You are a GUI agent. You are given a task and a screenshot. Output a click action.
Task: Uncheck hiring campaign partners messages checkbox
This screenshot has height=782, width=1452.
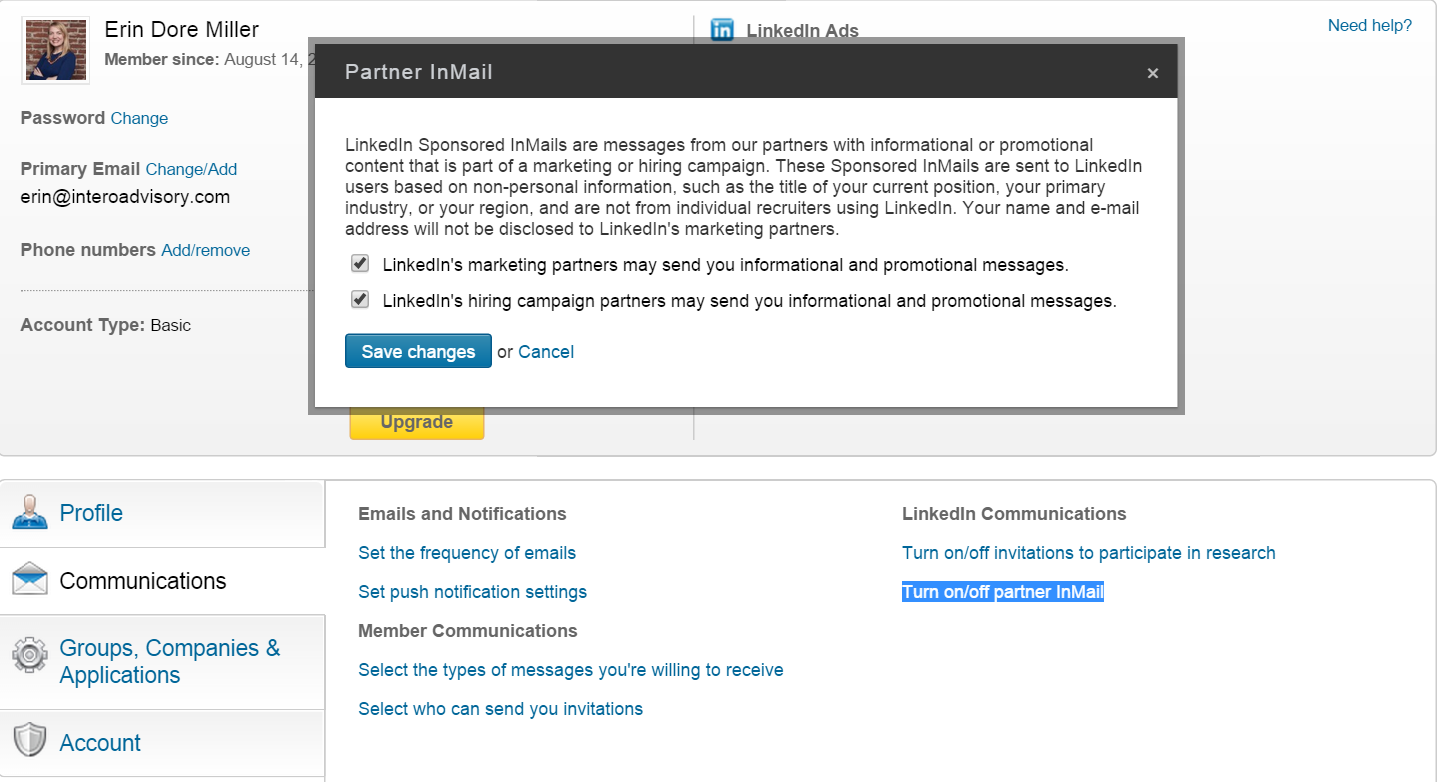pos(360,300)
